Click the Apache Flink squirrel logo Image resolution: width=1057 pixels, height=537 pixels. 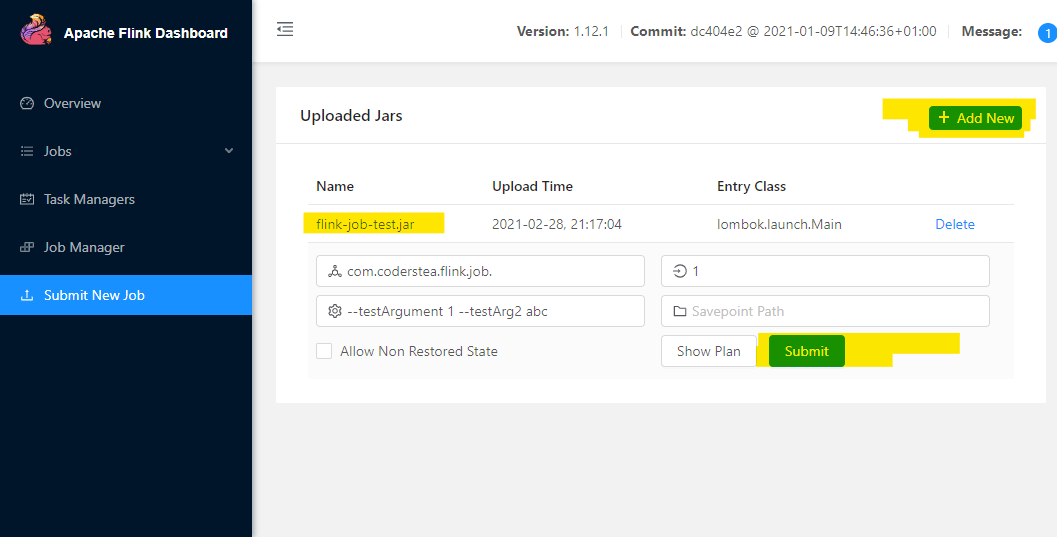(36, 31)
